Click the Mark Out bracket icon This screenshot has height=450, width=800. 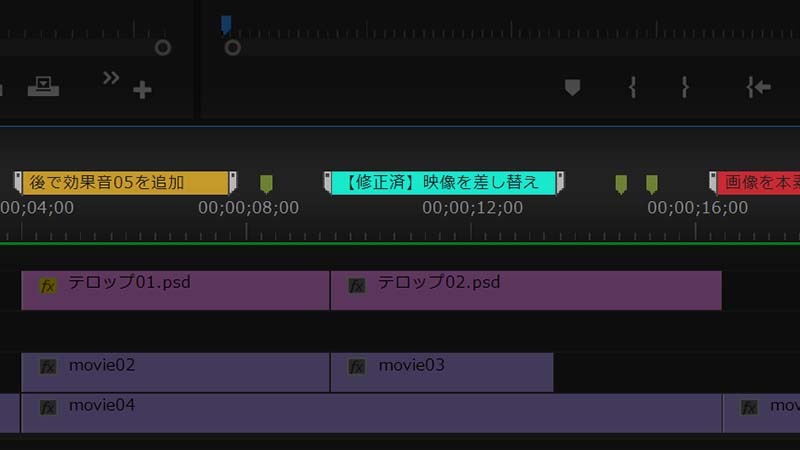point(685,88)
